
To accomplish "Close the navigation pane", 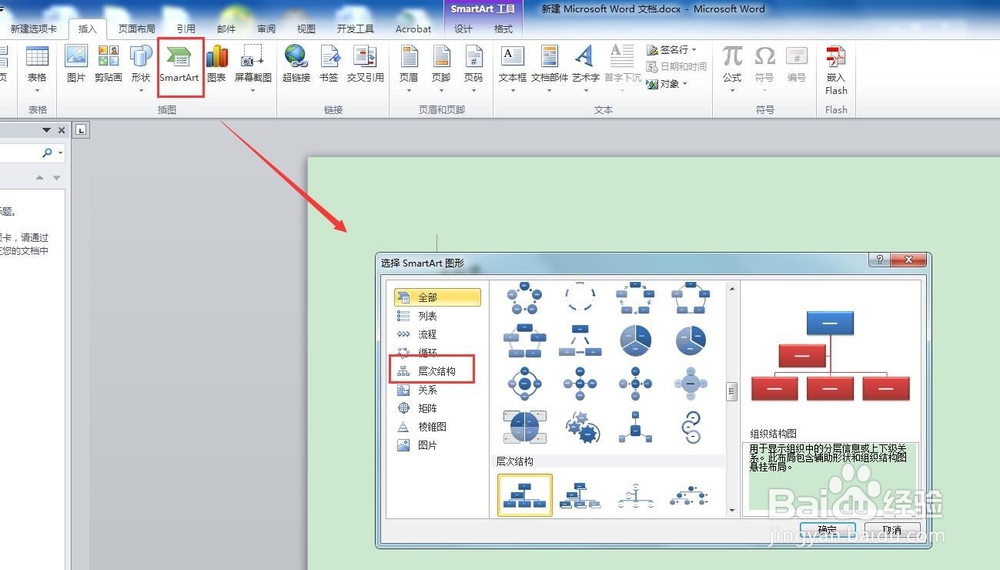I will 61,130.
